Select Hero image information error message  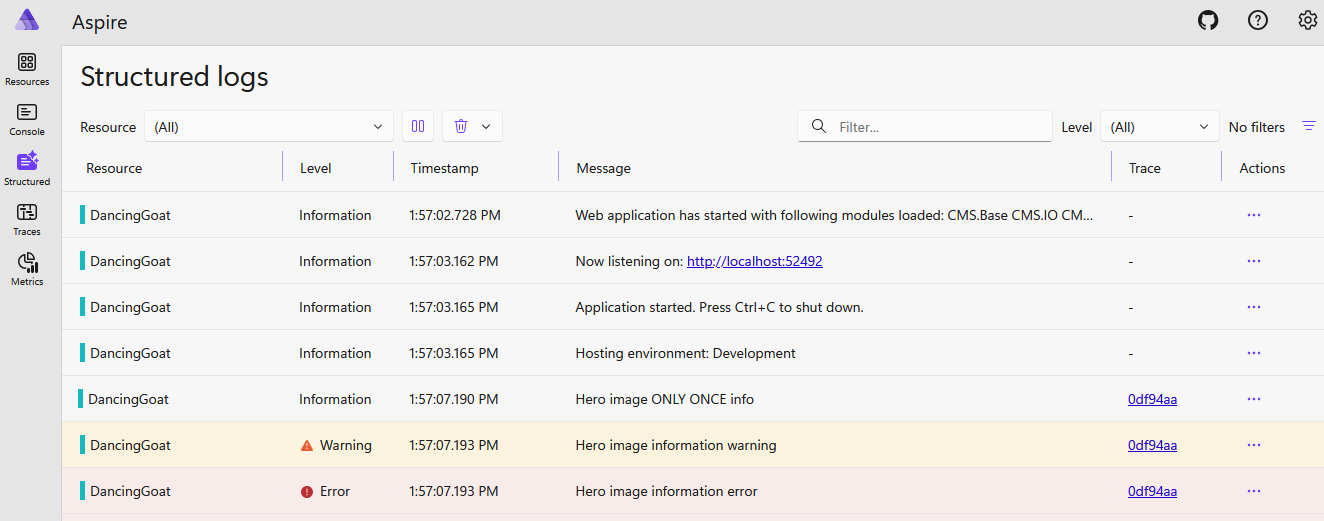click(x=666, y=491)
